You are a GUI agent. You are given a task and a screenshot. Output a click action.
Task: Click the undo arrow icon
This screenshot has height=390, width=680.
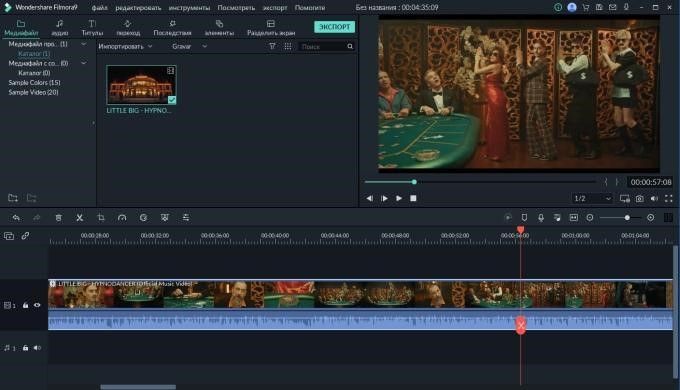pos(16,218)
